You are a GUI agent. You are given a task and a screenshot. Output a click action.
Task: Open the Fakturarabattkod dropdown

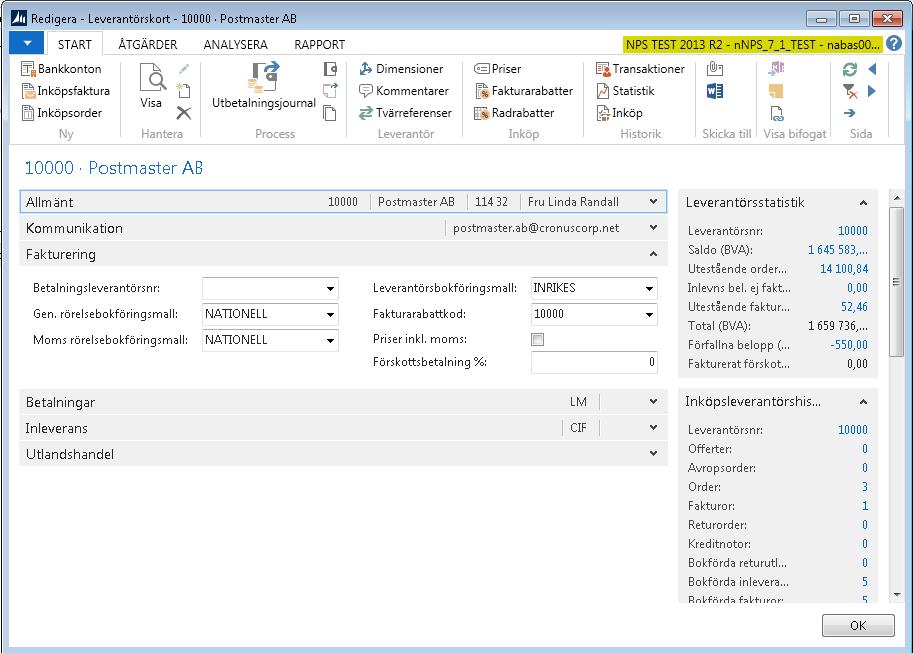coord(649,315)
